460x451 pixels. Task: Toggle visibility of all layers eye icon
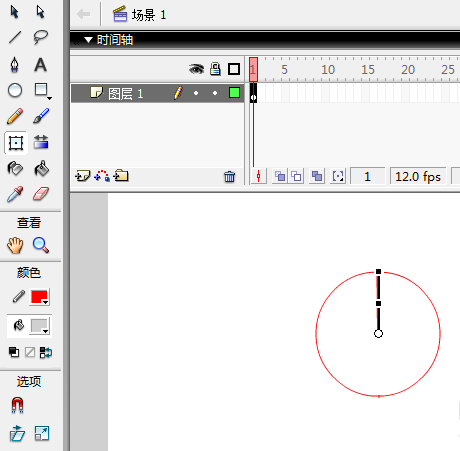click(197, 69)
